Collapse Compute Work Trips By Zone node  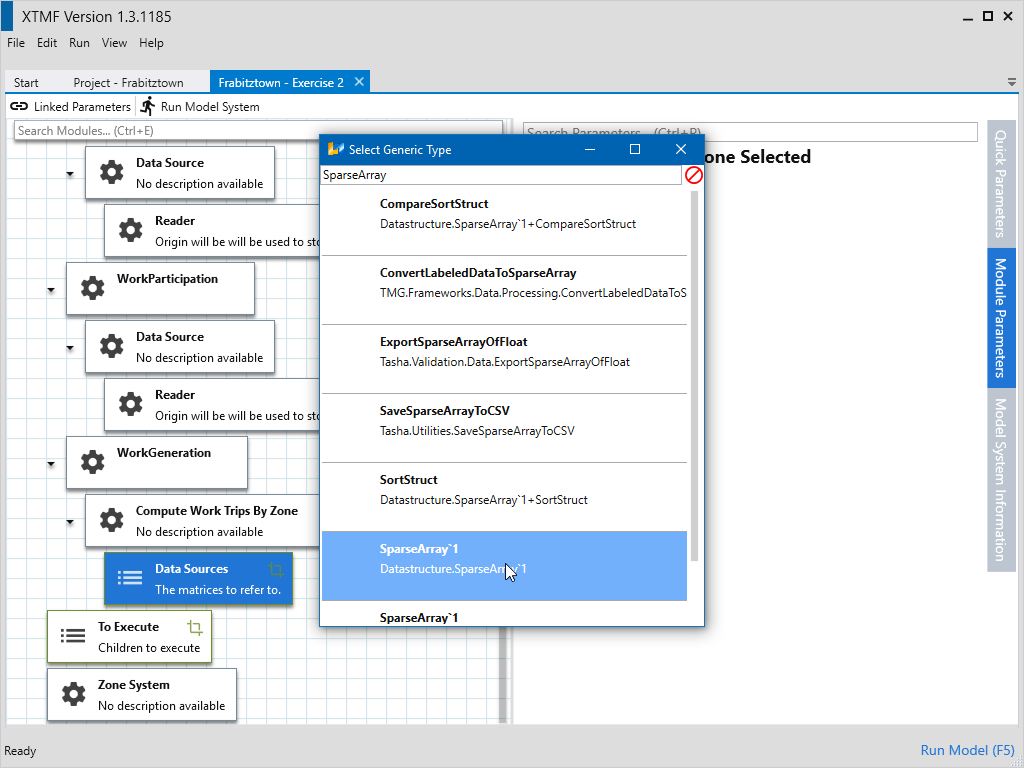click(x=70, y=522)
